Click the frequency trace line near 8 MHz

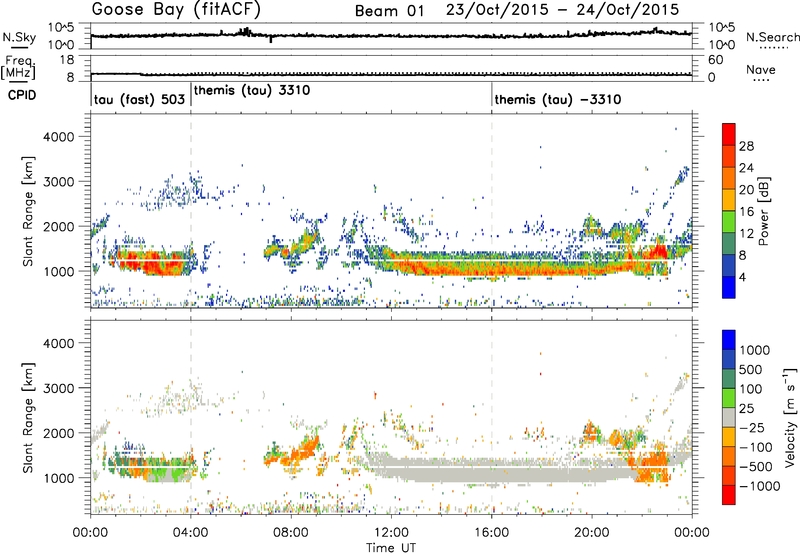coord(391,75)
